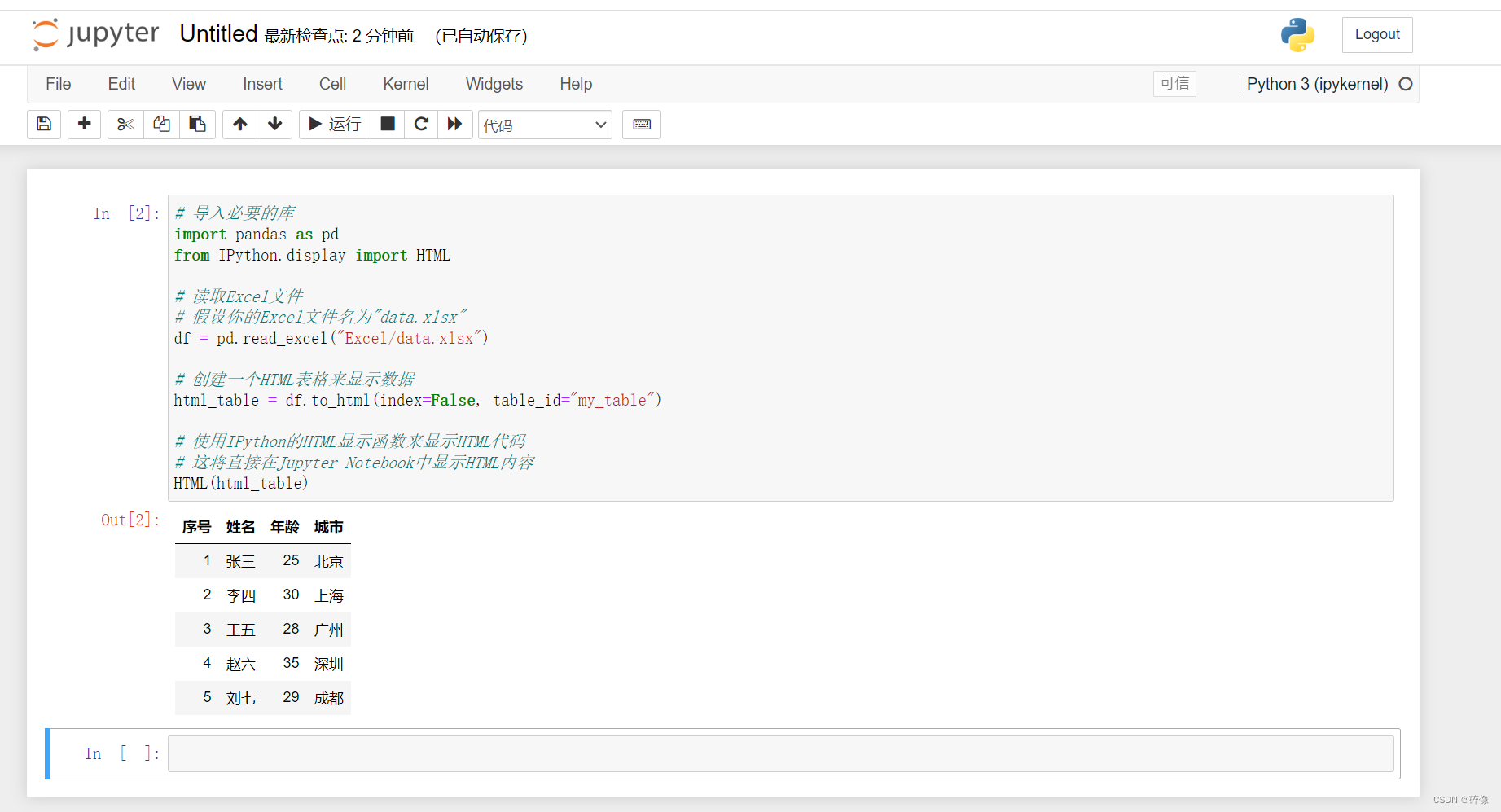1501x812 pixels.
Task: Paste cell below
Action: coord(197,124)
